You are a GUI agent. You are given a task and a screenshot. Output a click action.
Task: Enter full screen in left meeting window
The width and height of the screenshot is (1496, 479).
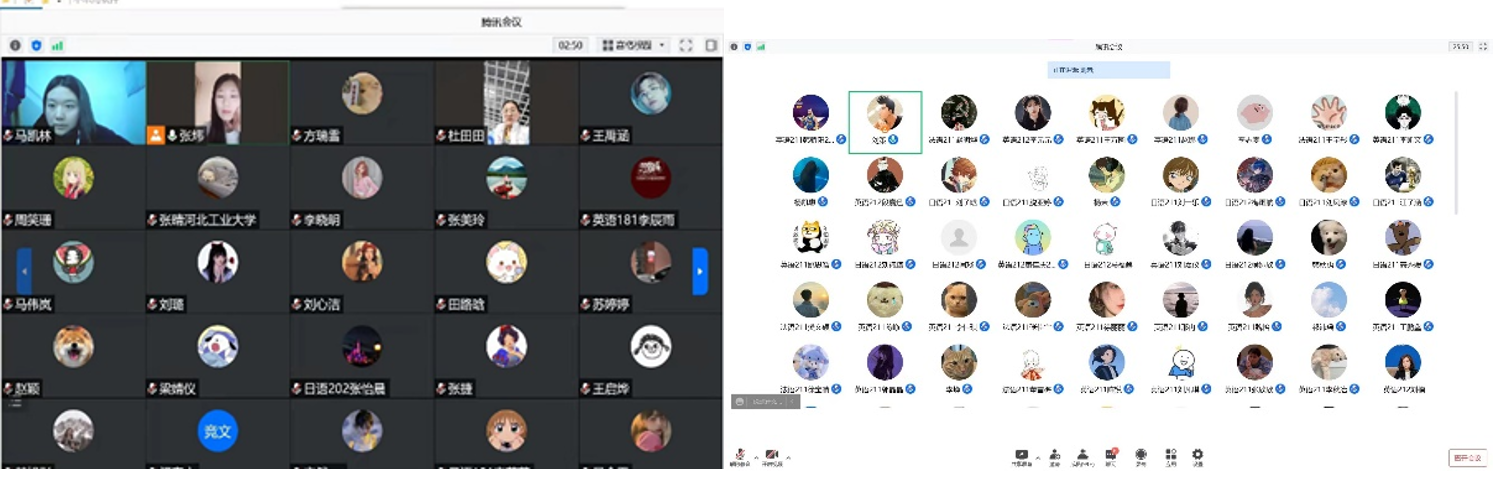[x=686, y=45]
